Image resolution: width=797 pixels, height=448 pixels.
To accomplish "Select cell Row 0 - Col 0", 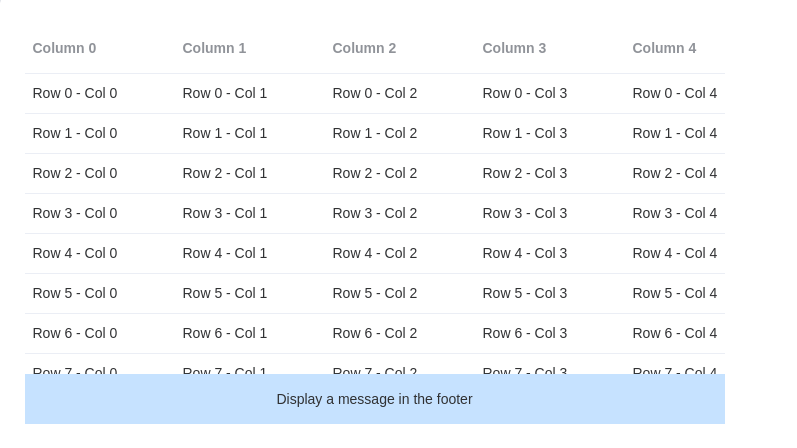I will click(75, 93).
